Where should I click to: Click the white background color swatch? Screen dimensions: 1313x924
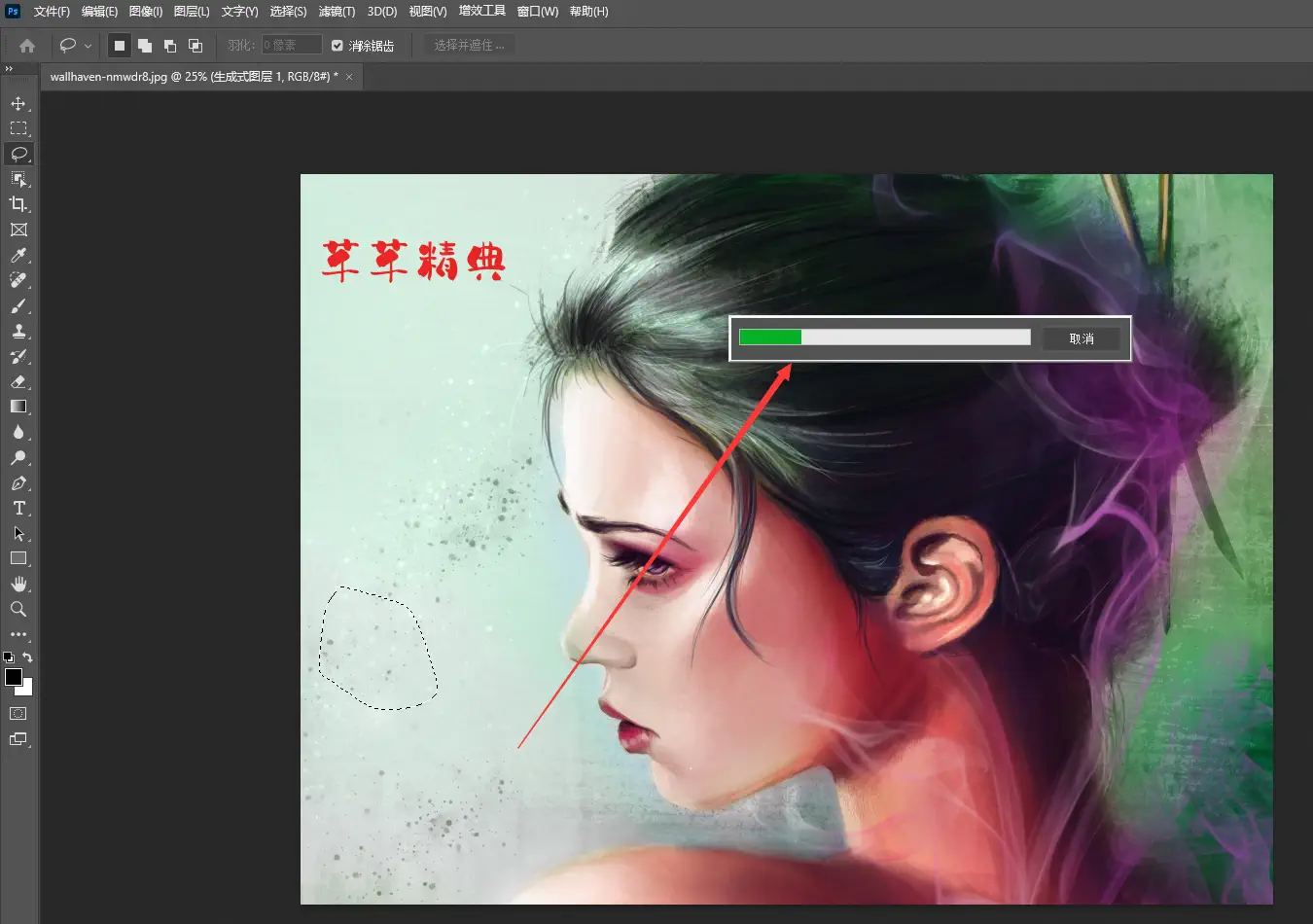pyautogui.click(x=27, y=690)
